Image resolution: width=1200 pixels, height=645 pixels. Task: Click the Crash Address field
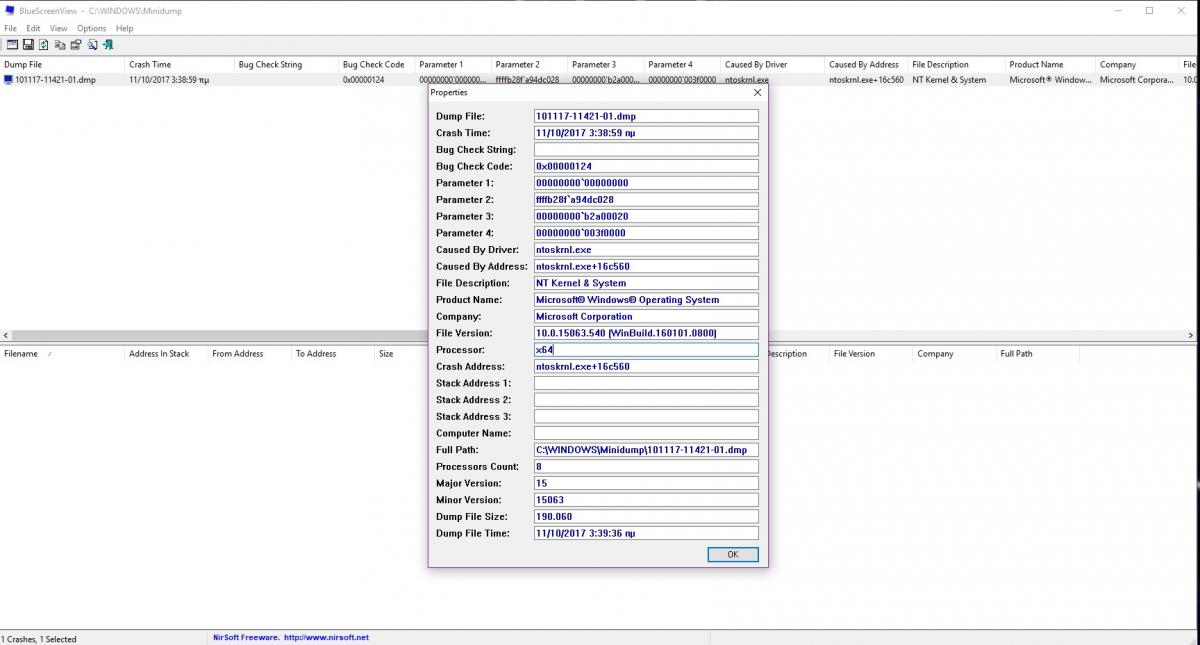646,366
